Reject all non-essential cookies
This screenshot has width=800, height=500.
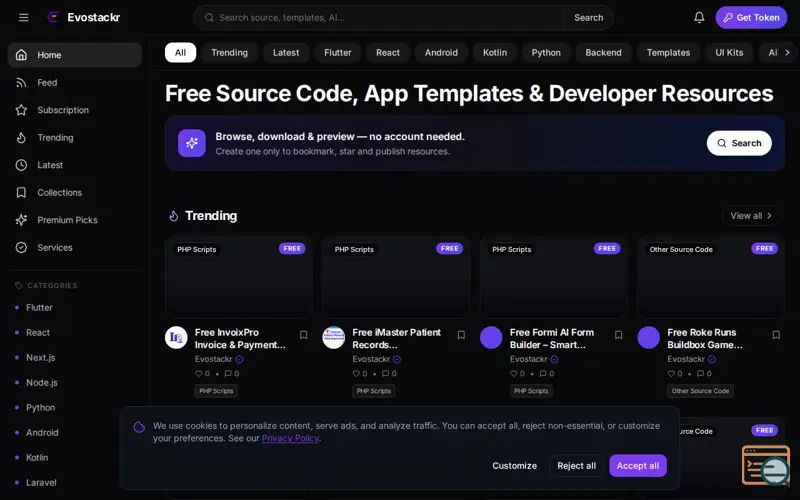pos(577,466)
